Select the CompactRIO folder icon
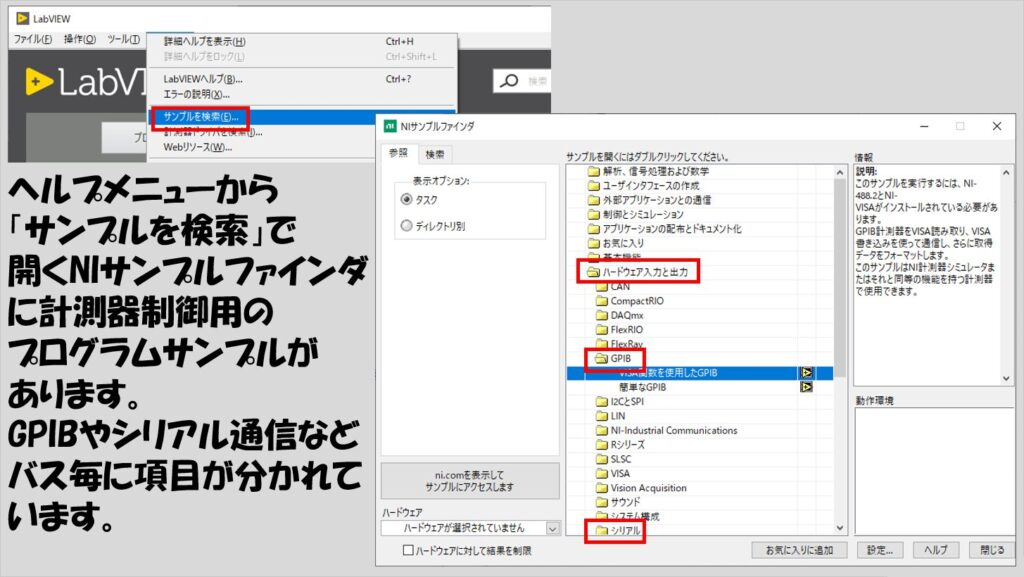Image resolution: width=1024 pixels, height=577 pixels. (x=601, y=301)
